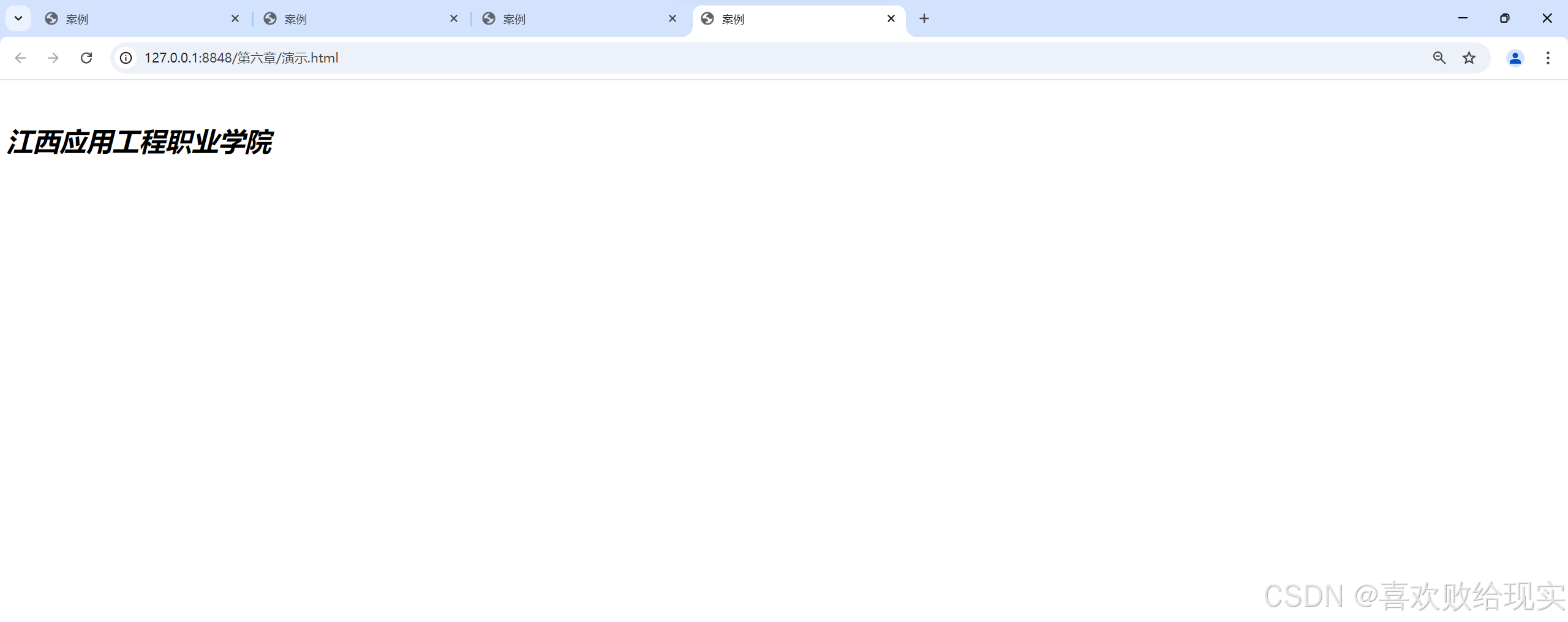This screenshot has height=622, width=1568.
Task: Switch to the third 案例 tab
Action: tap(579, 19)
